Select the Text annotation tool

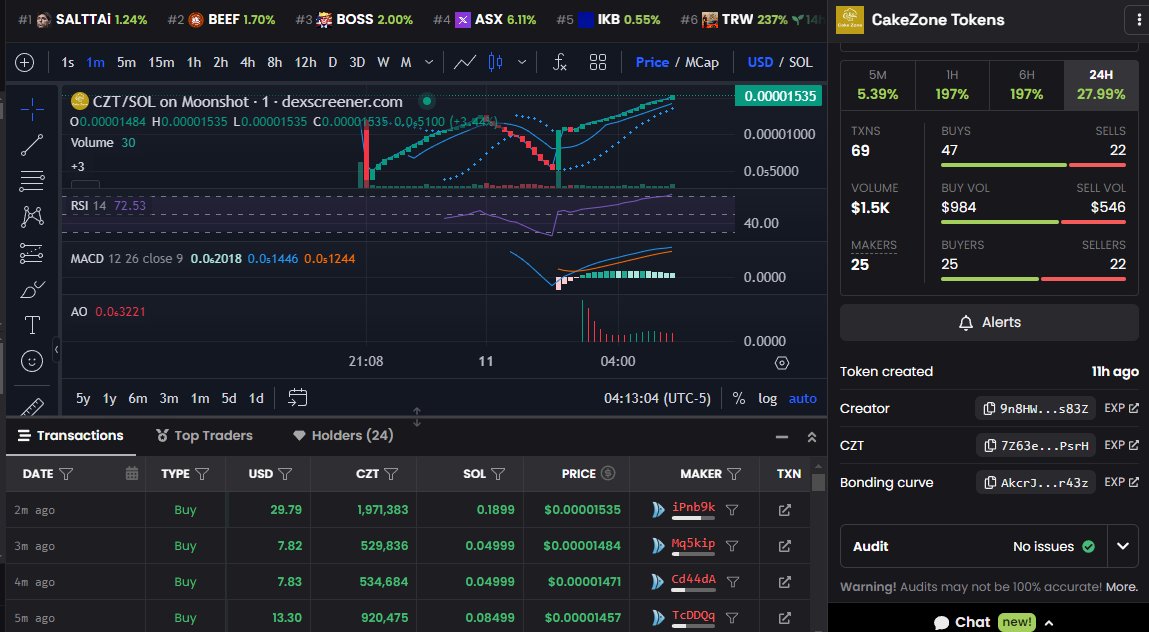[32, 325]
